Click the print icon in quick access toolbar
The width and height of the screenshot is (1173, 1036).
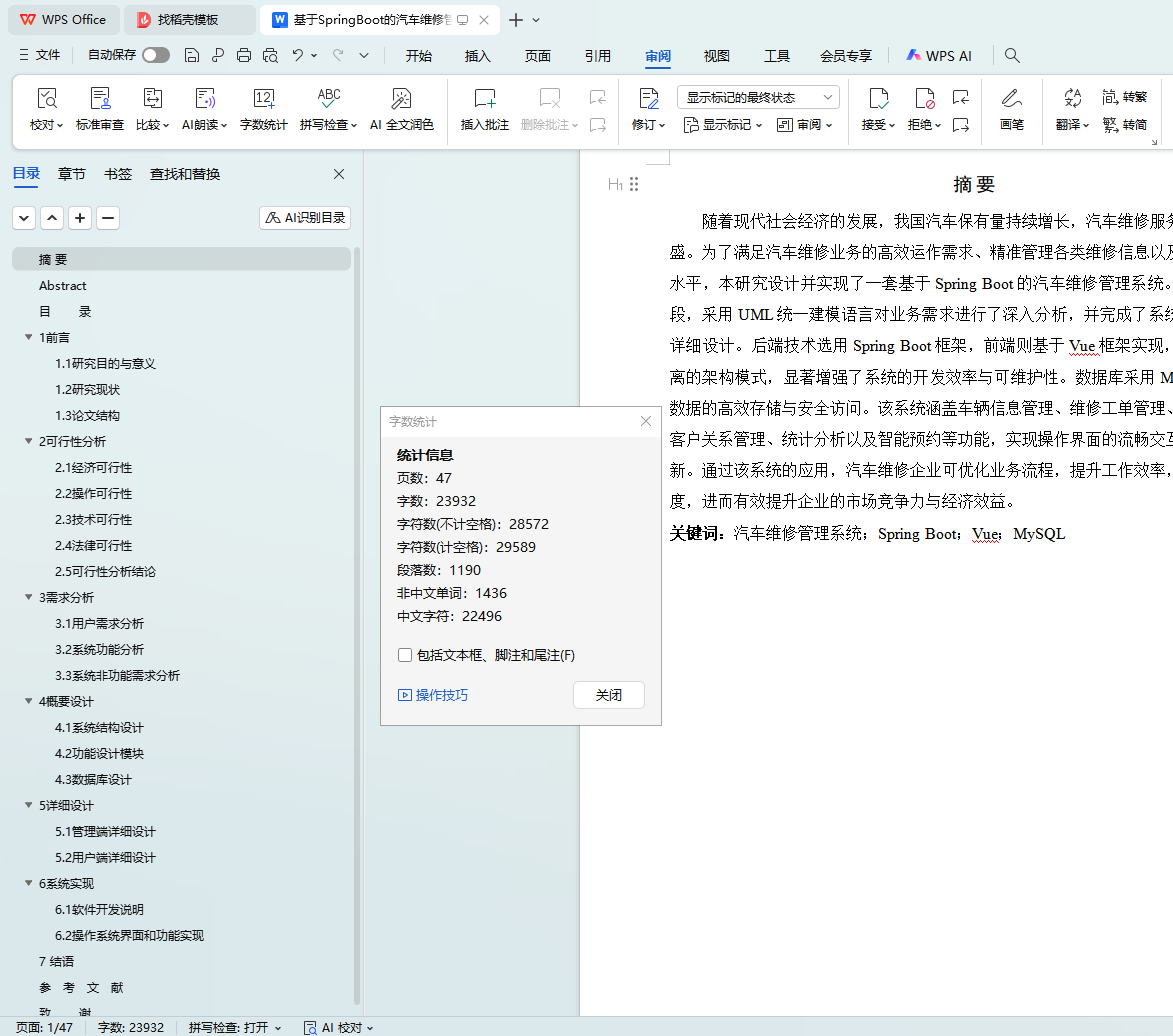[243, 56]
